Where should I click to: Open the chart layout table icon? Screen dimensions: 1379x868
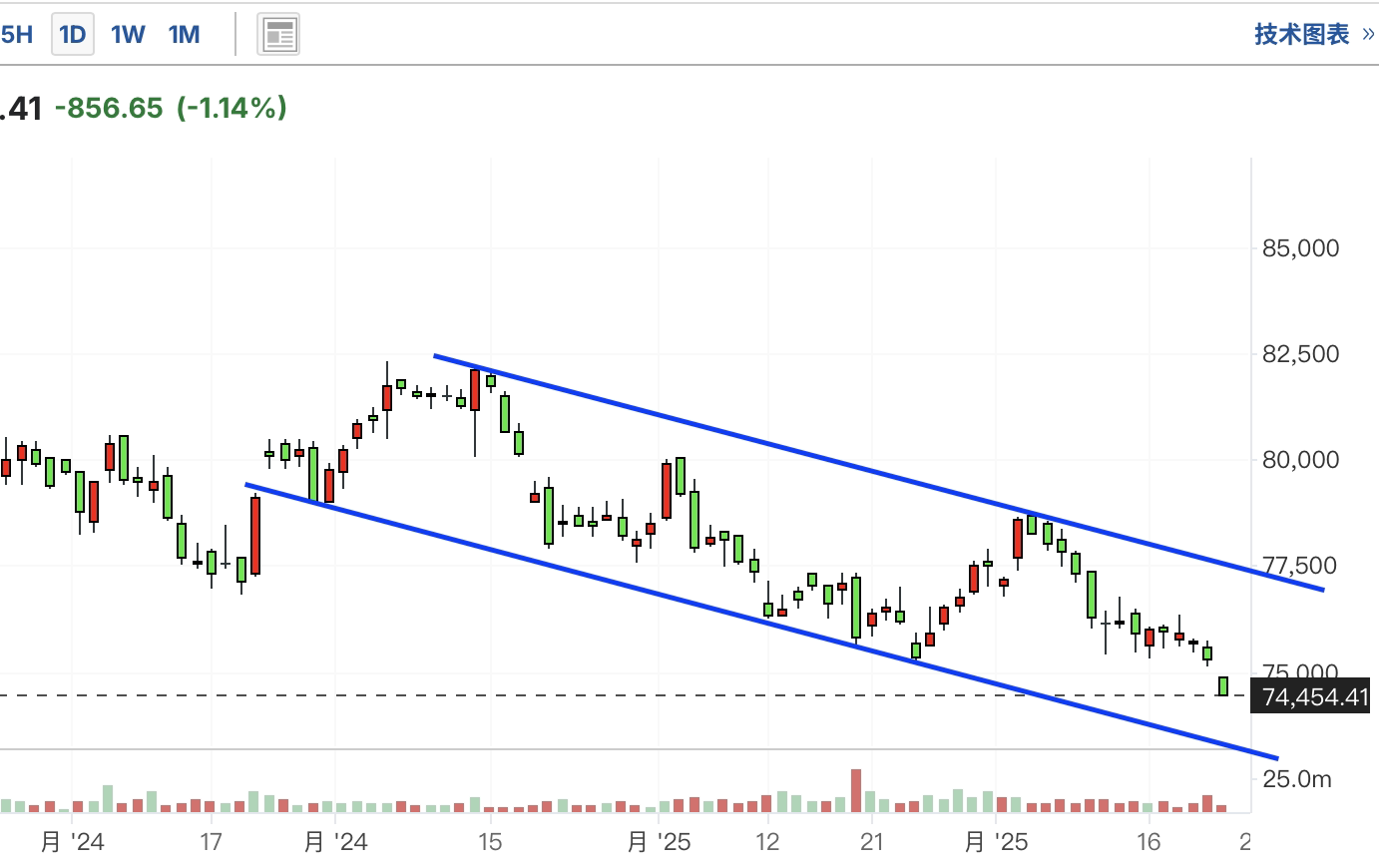pos(279,35)
